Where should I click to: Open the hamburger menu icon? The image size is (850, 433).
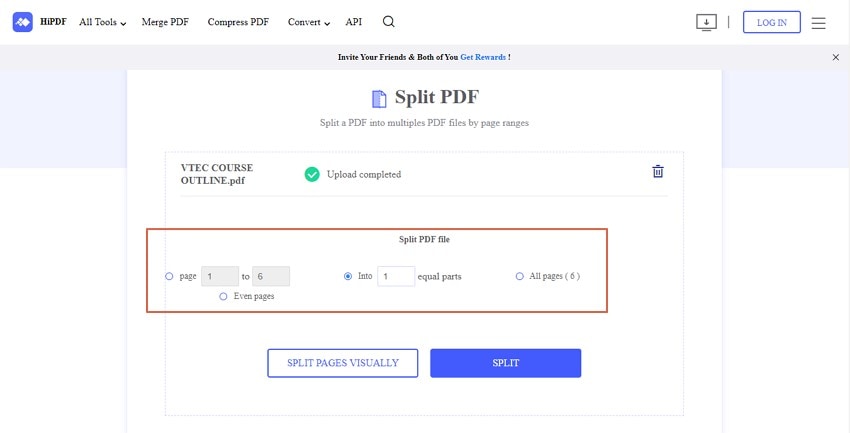click(x=819, y=22)
